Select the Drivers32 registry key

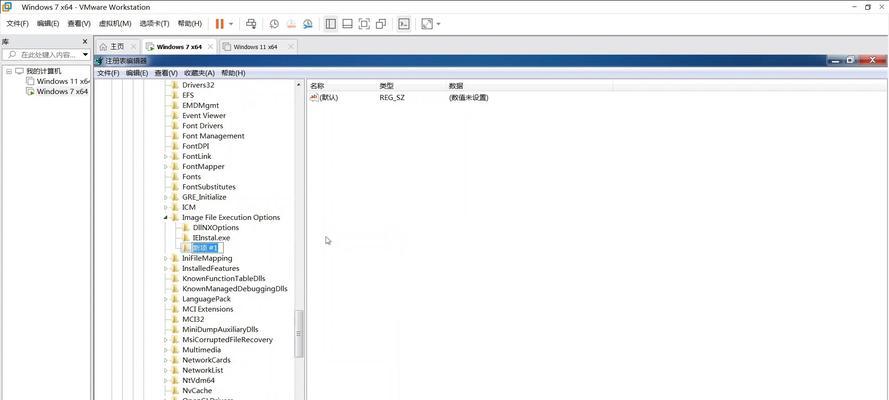click(x=198, y=85)
